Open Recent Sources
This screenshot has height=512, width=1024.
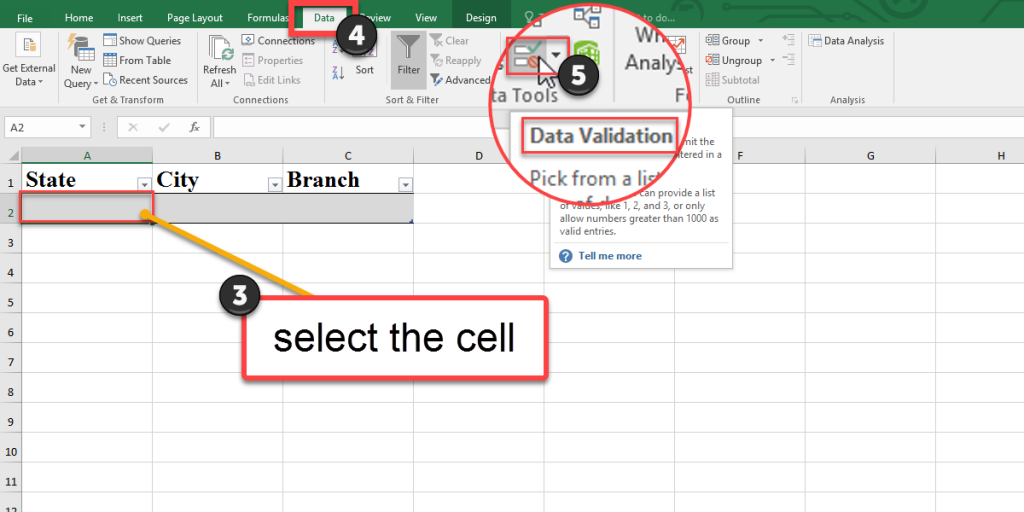(145, 80)
